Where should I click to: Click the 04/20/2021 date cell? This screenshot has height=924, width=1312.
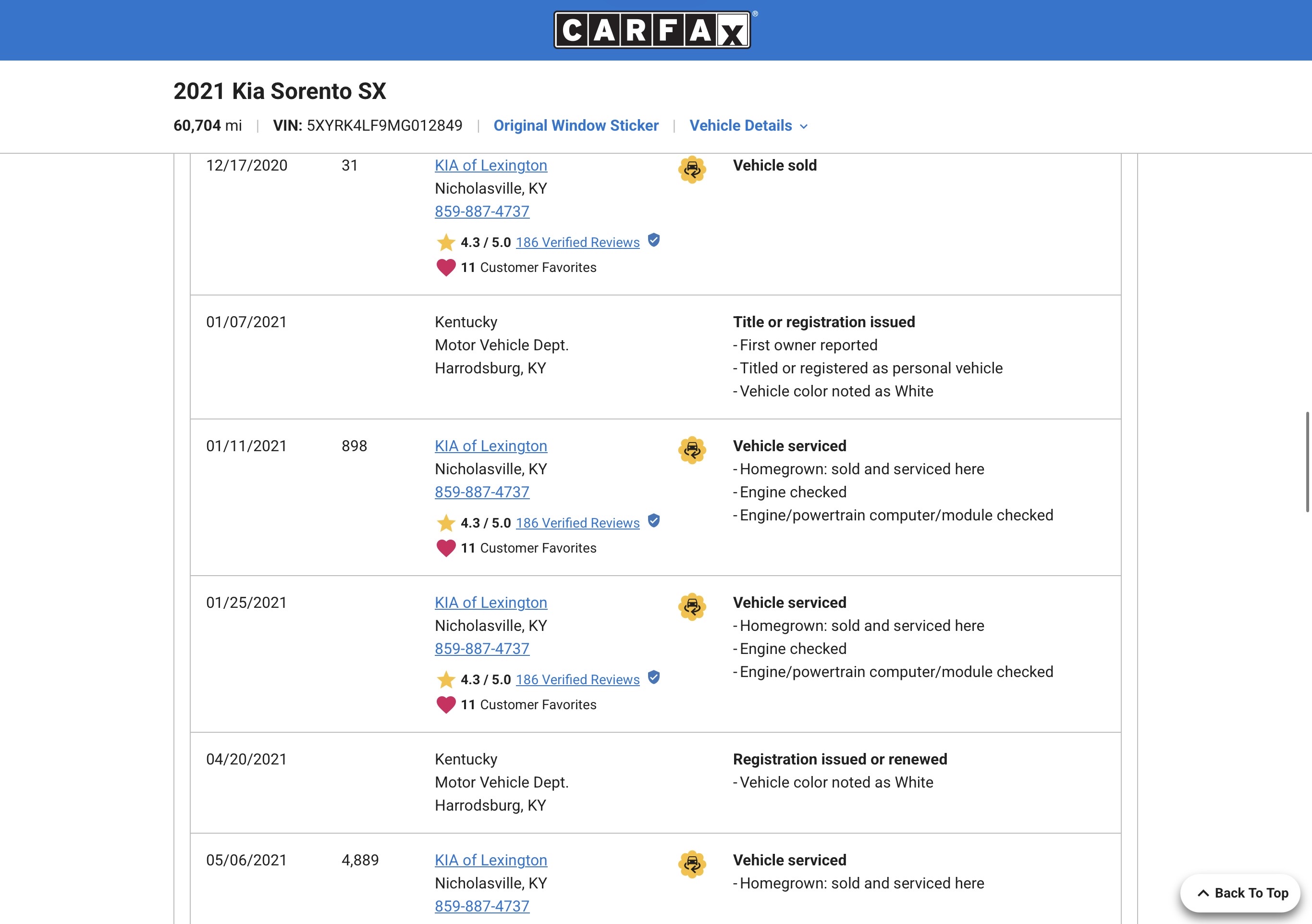click(246, 759)
